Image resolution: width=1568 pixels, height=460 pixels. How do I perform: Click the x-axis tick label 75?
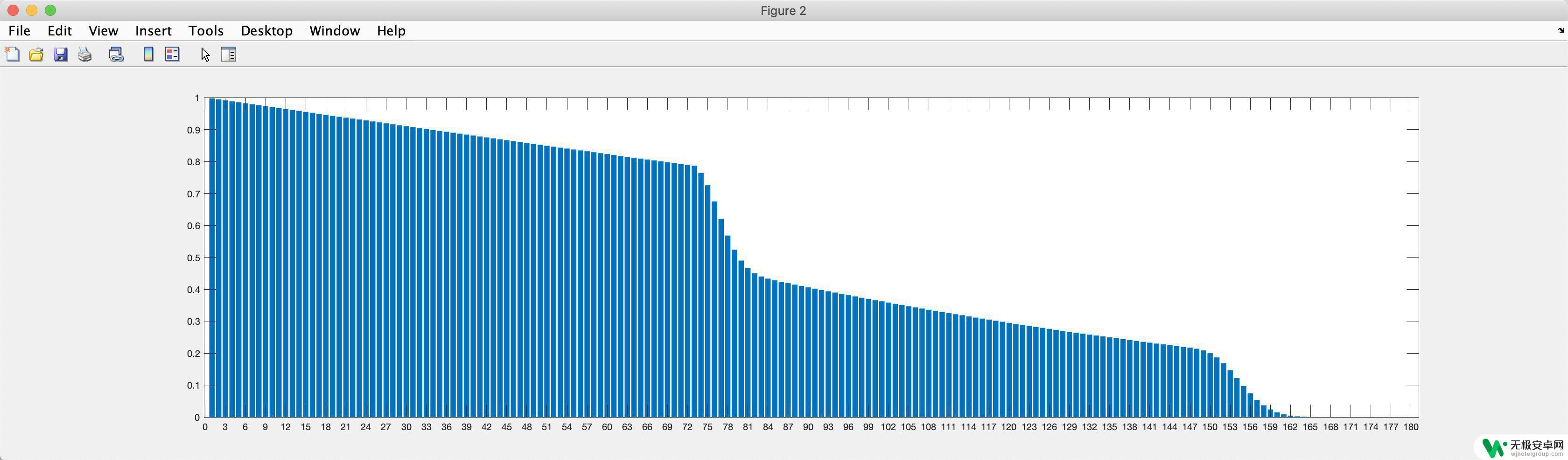707,427
